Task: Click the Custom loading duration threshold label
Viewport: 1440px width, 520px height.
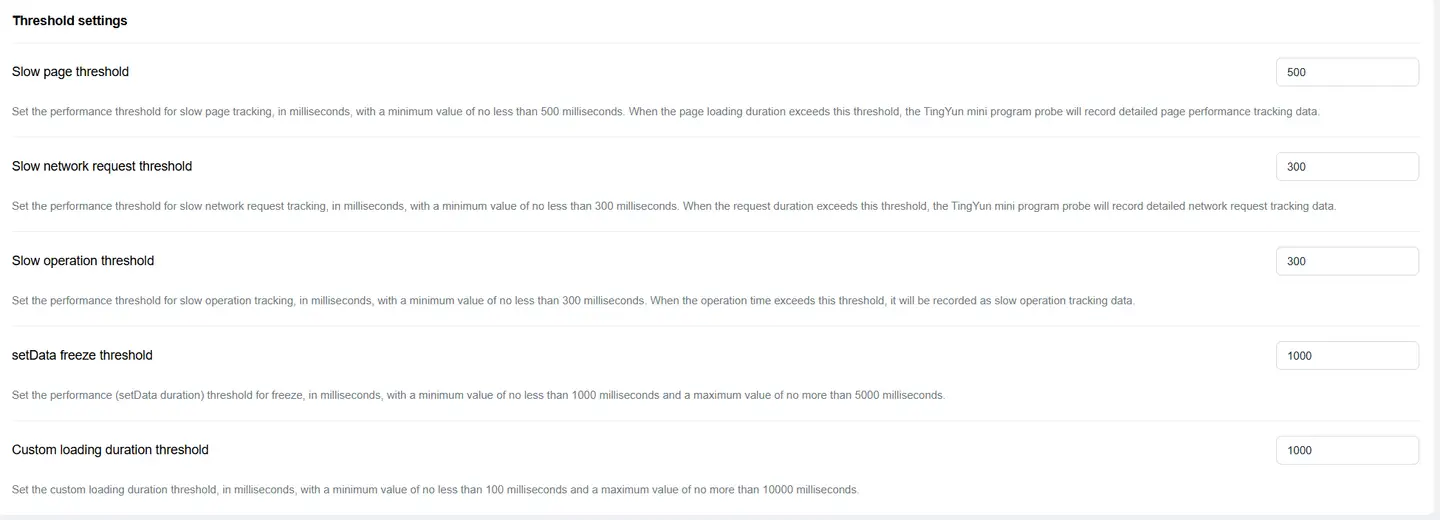Action: point(110,450)
